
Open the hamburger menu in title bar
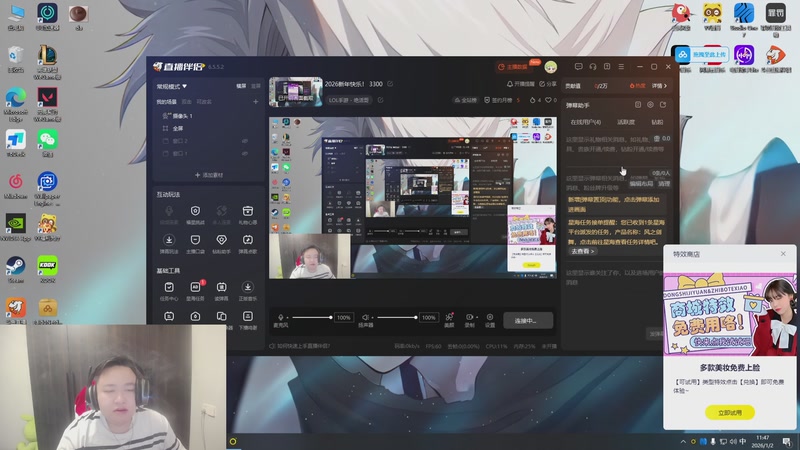(x=621, y=66)
